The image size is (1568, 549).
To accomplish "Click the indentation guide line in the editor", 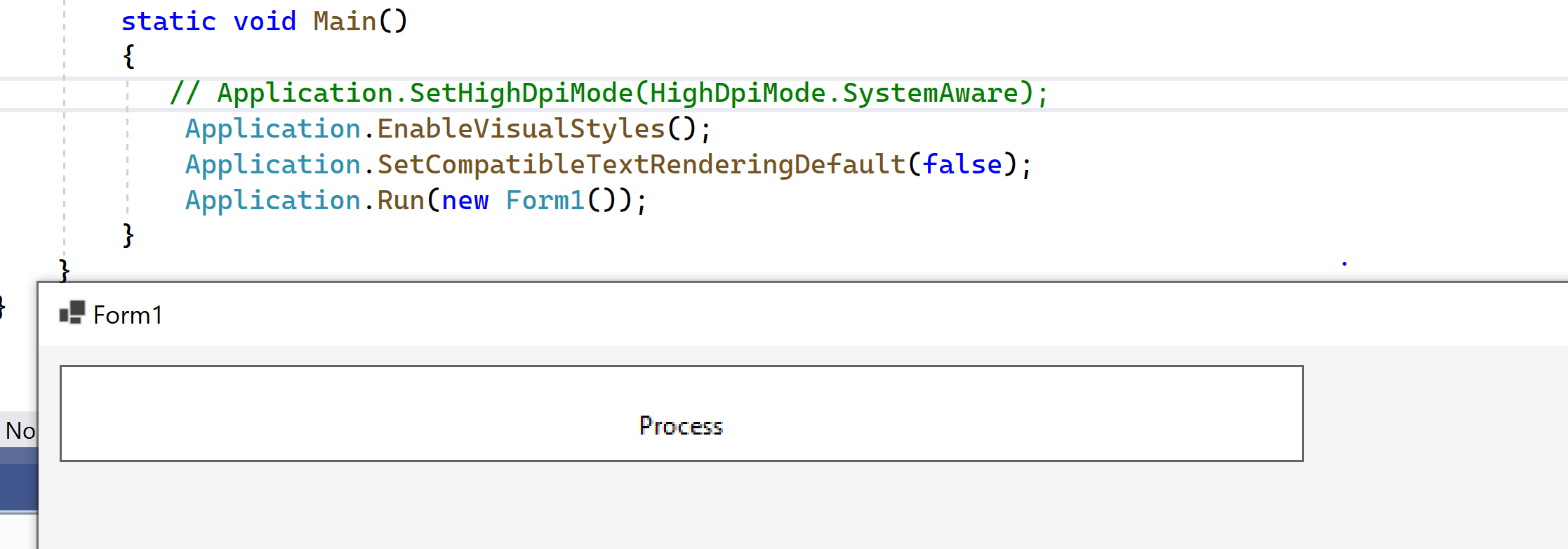I will pos(64,140).
